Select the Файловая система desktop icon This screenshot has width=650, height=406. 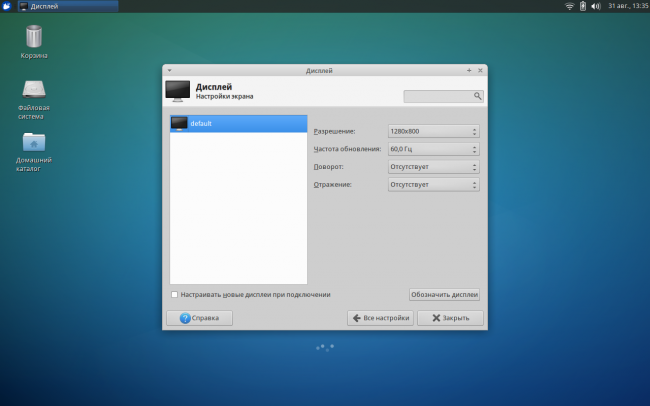34,100
